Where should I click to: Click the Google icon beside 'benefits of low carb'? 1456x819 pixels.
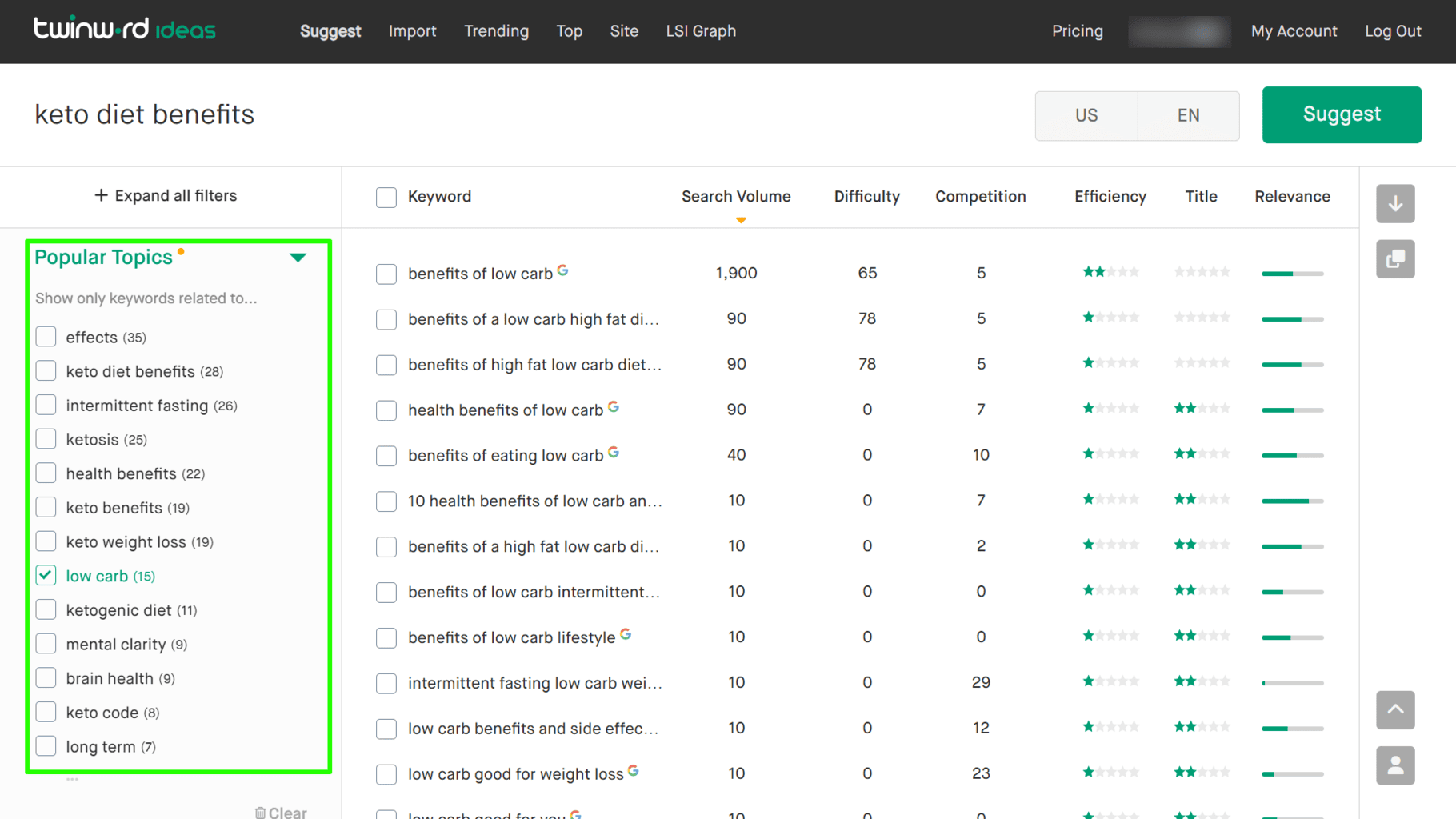(x=562, y=270)
